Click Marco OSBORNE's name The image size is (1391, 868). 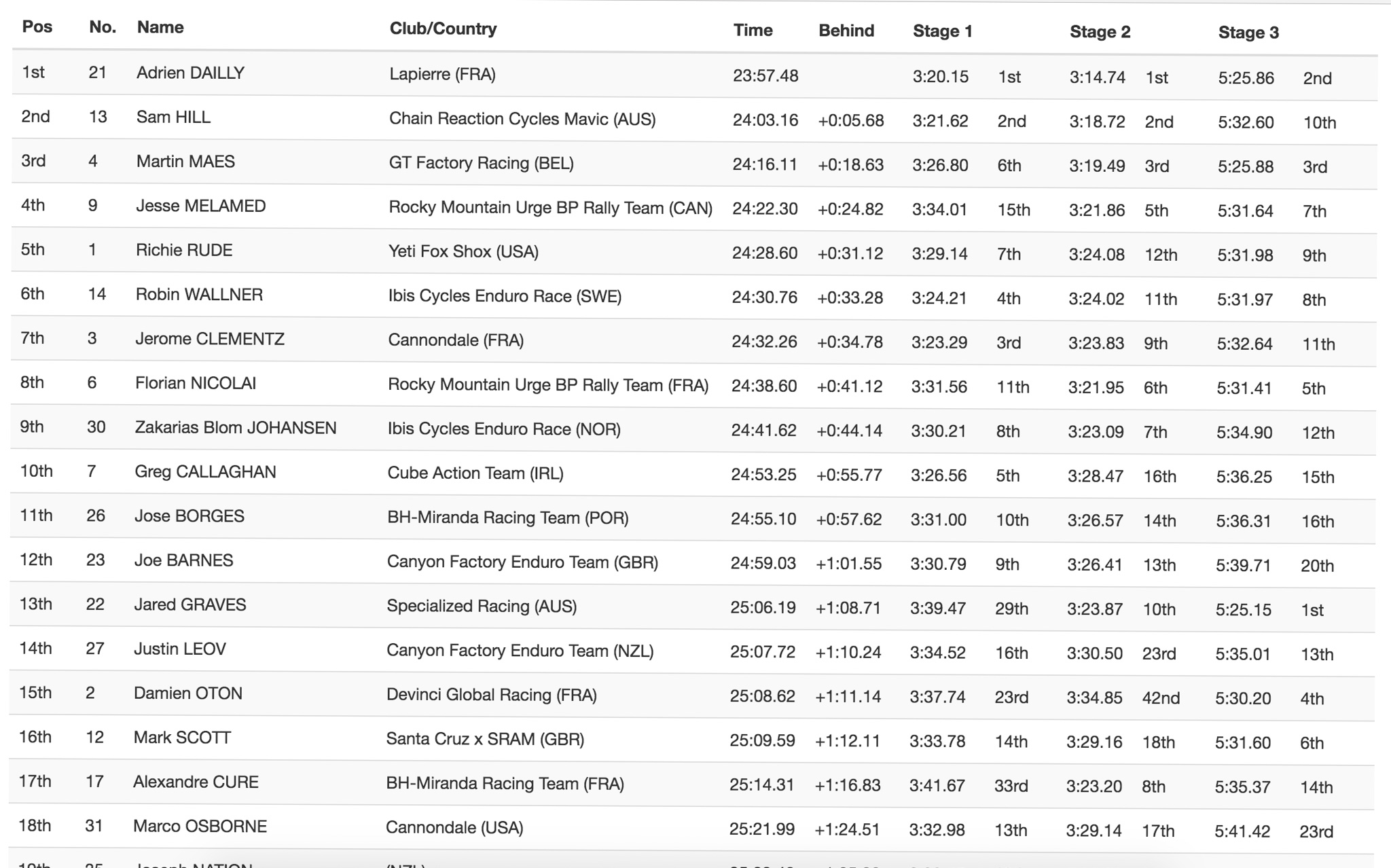(200, 826)
